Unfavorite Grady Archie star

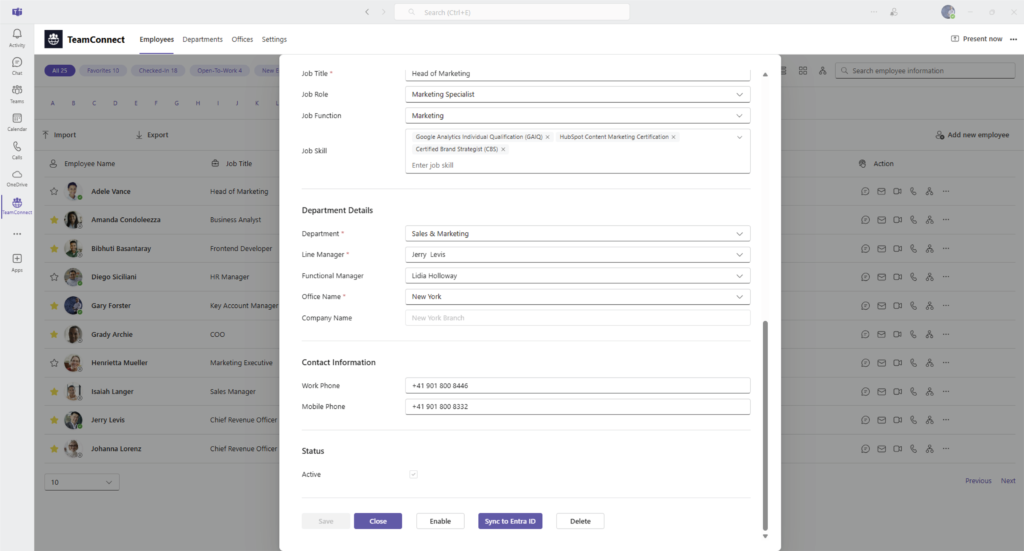54,334
